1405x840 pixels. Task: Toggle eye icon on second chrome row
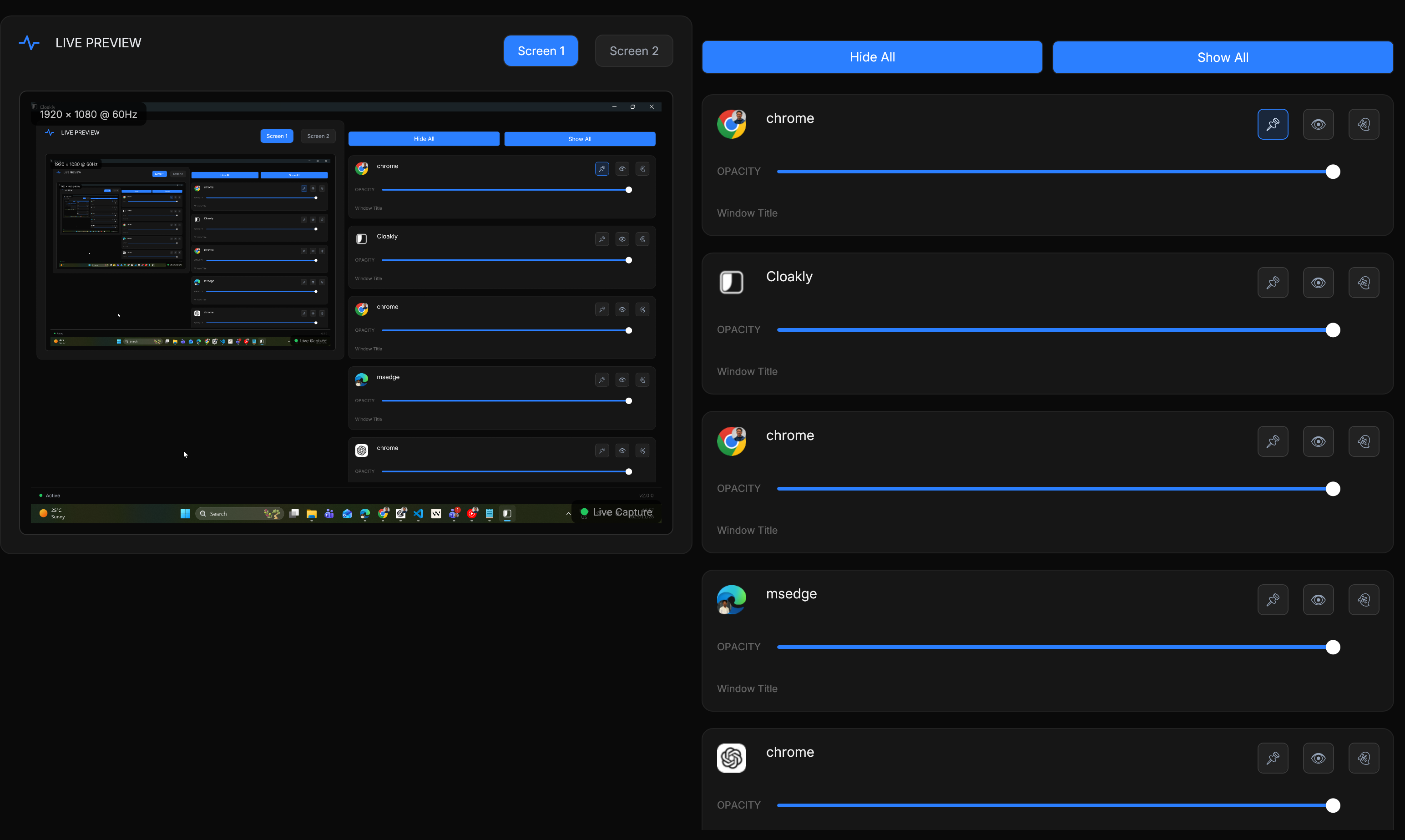(1318, 441)
